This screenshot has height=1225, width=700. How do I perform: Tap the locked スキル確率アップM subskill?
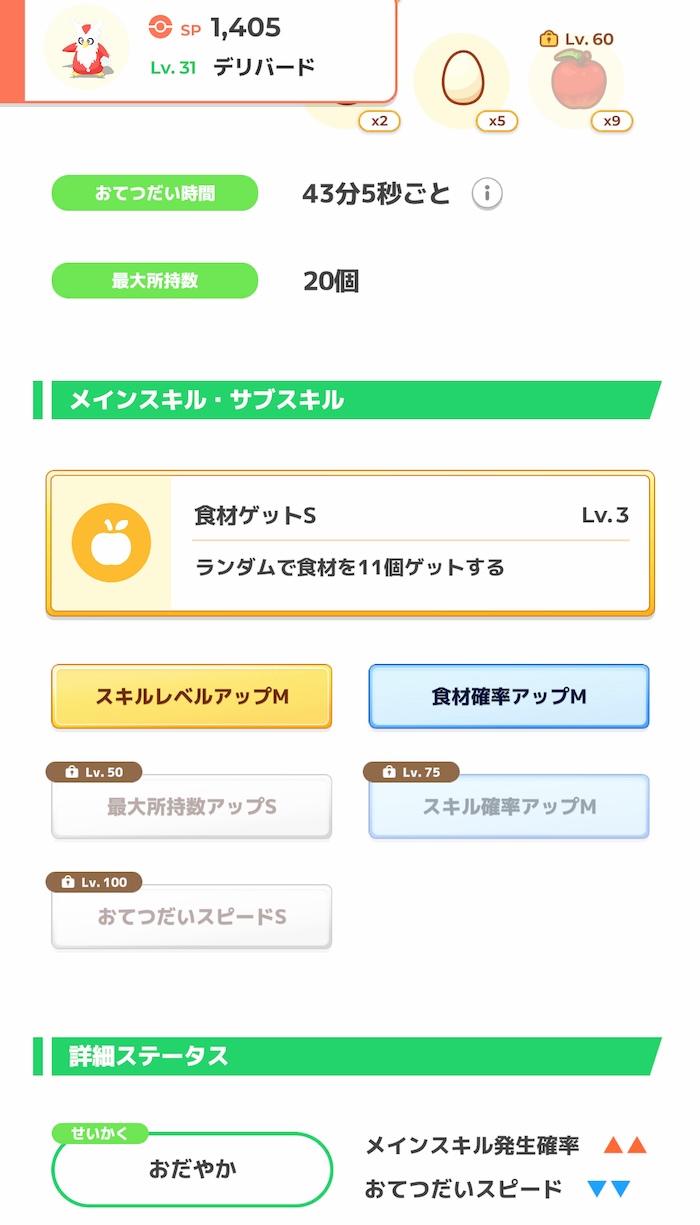[508, 806]
